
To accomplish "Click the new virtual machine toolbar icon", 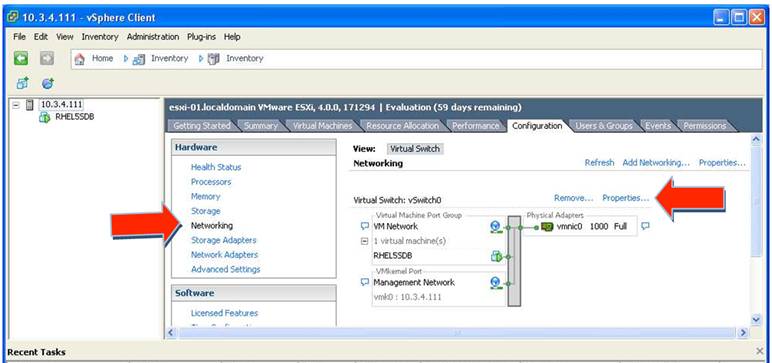I will point(22,84).
